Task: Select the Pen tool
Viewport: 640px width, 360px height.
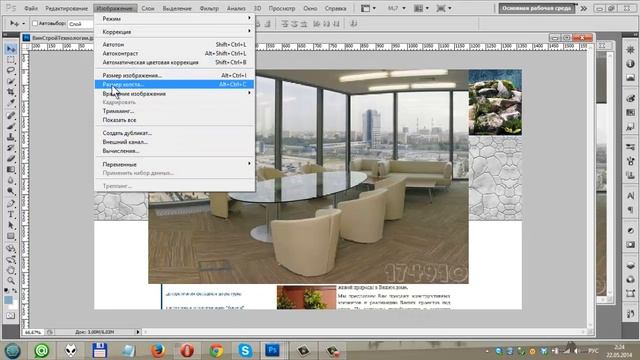Action: (11, 203)
